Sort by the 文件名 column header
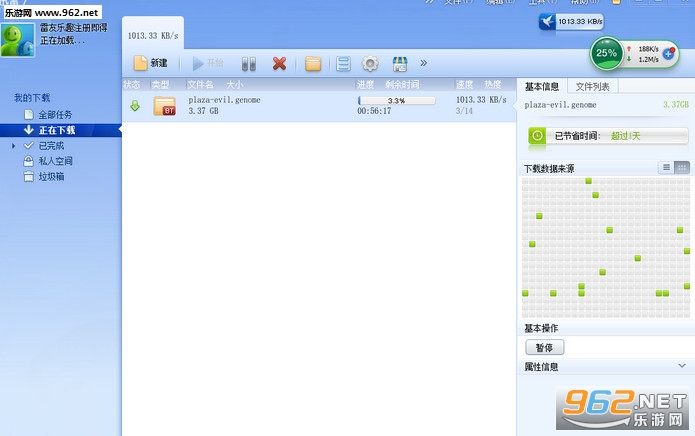This screenshot has width=695, height=436. point(200,85)
